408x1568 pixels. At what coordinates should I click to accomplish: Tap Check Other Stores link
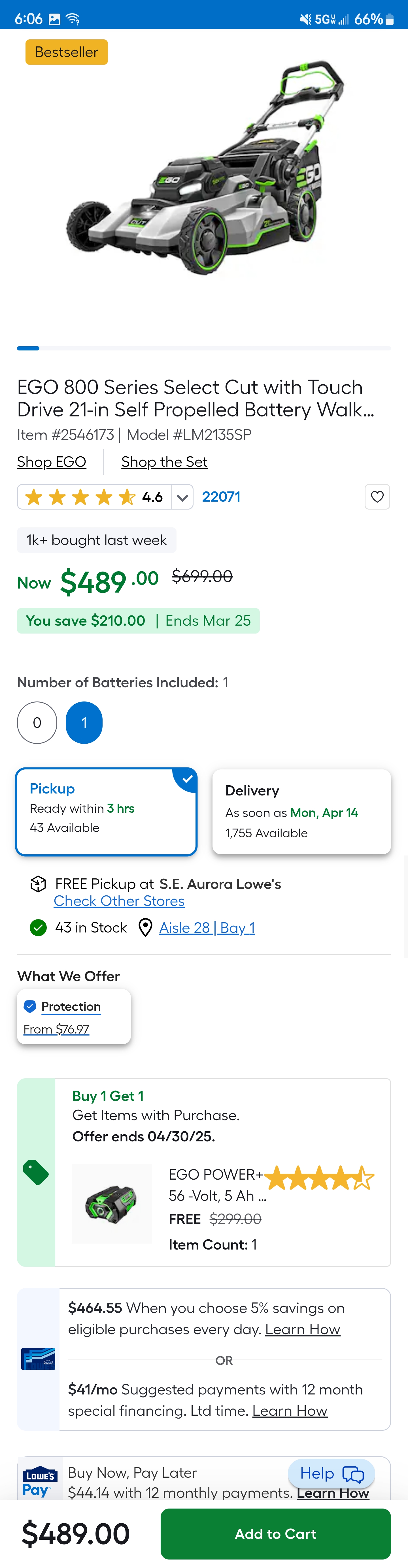pos(119,901)
